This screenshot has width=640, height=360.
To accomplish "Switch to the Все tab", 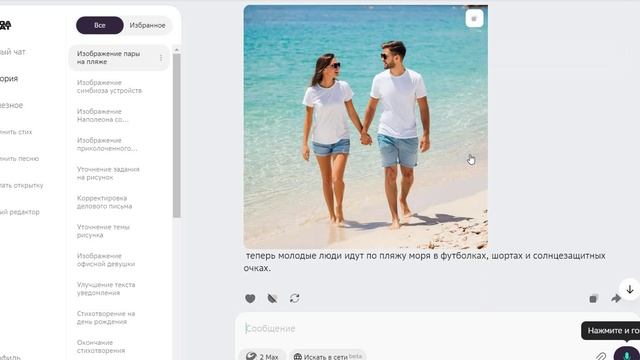I will 100,25.
